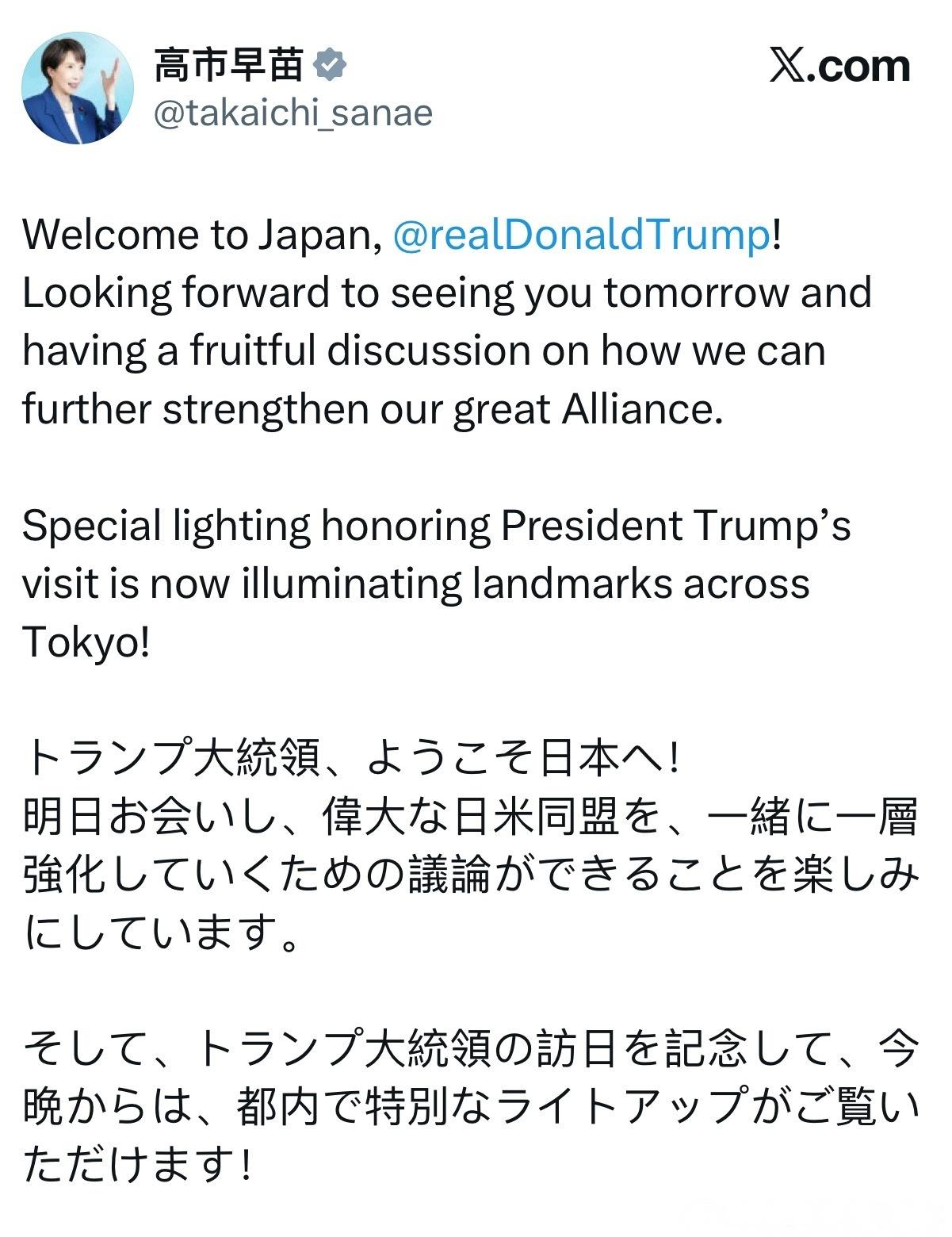
Task: Click the word "Tokyo!"
Action: [x=86, y=642]
